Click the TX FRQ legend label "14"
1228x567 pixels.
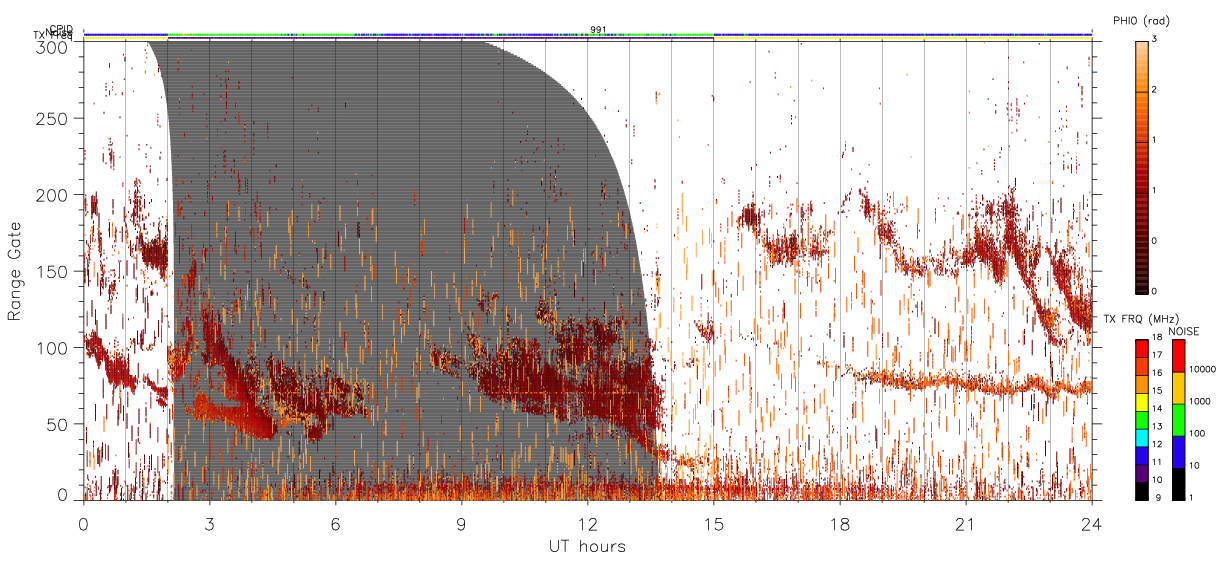(1156, 410)
